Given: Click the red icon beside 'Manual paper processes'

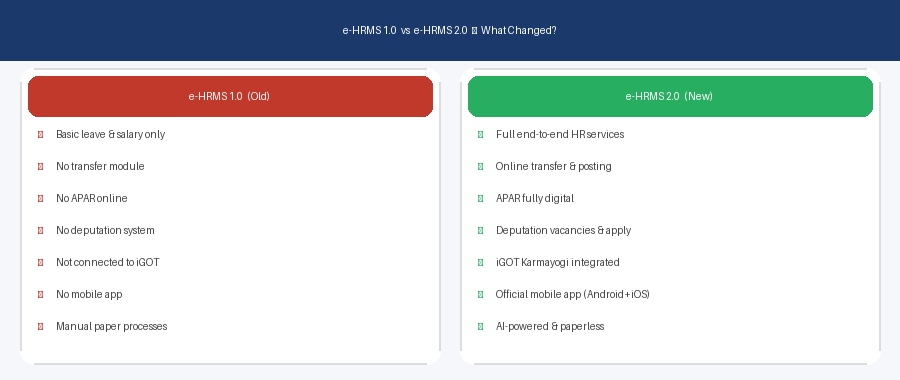Looking at the screenshot, I should point(41,327).
